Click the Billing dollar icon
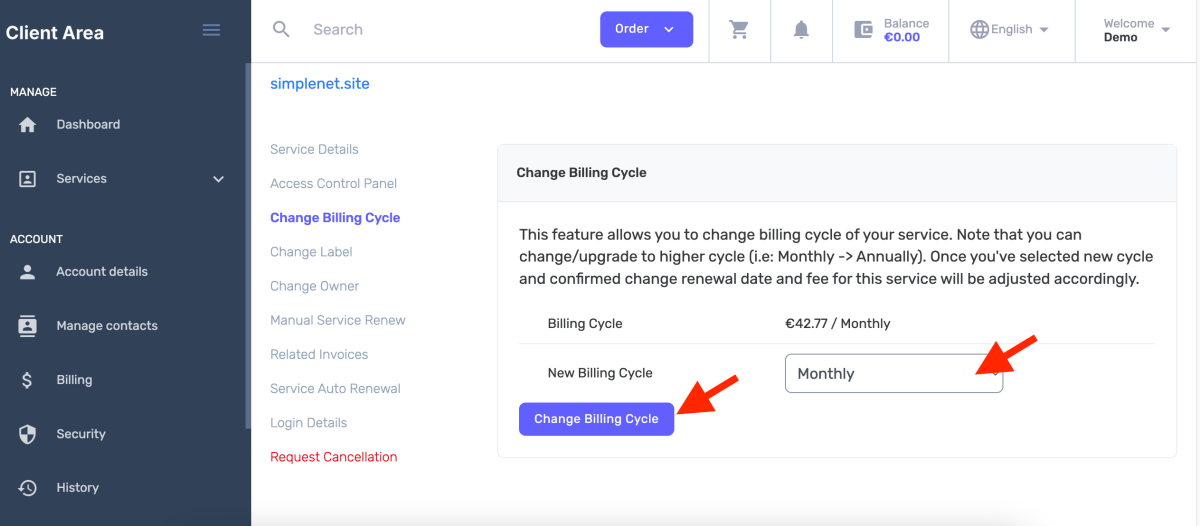This screenshot has height=526, width=1200. point(28,380)
